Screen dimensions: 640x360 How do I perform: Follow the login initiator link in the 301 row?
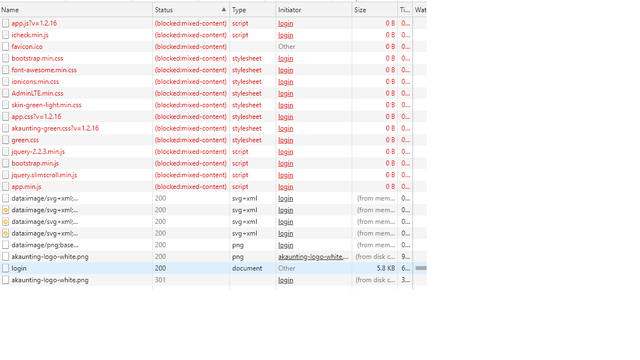click(x=286, y=280)
